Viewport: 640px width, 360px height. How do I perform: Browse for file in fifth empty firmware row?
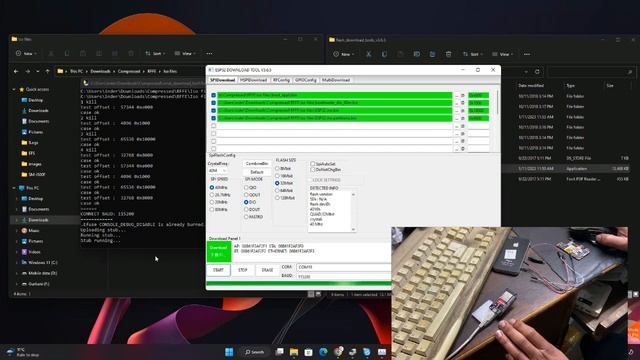457,126
